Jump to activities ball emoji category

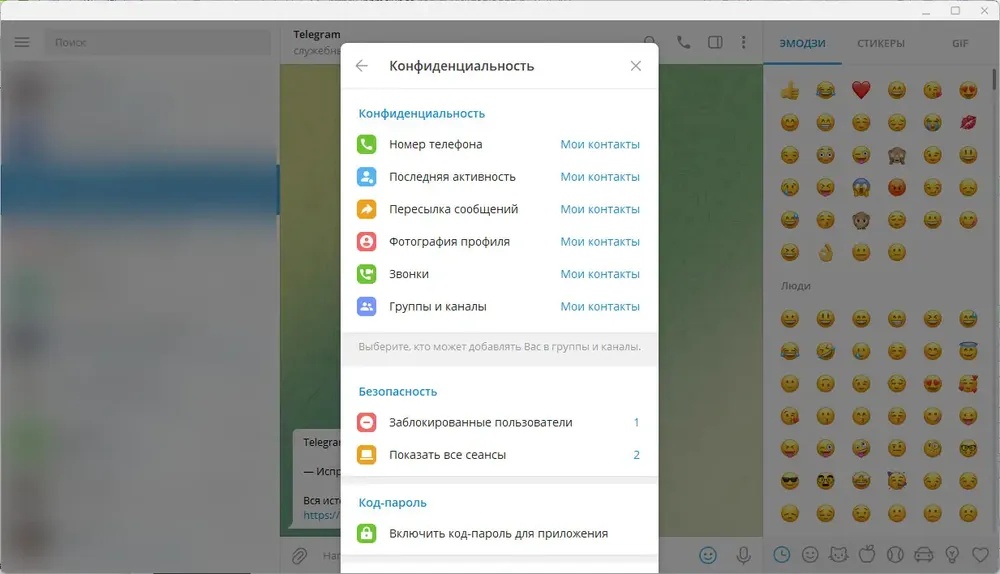point(895,555)
